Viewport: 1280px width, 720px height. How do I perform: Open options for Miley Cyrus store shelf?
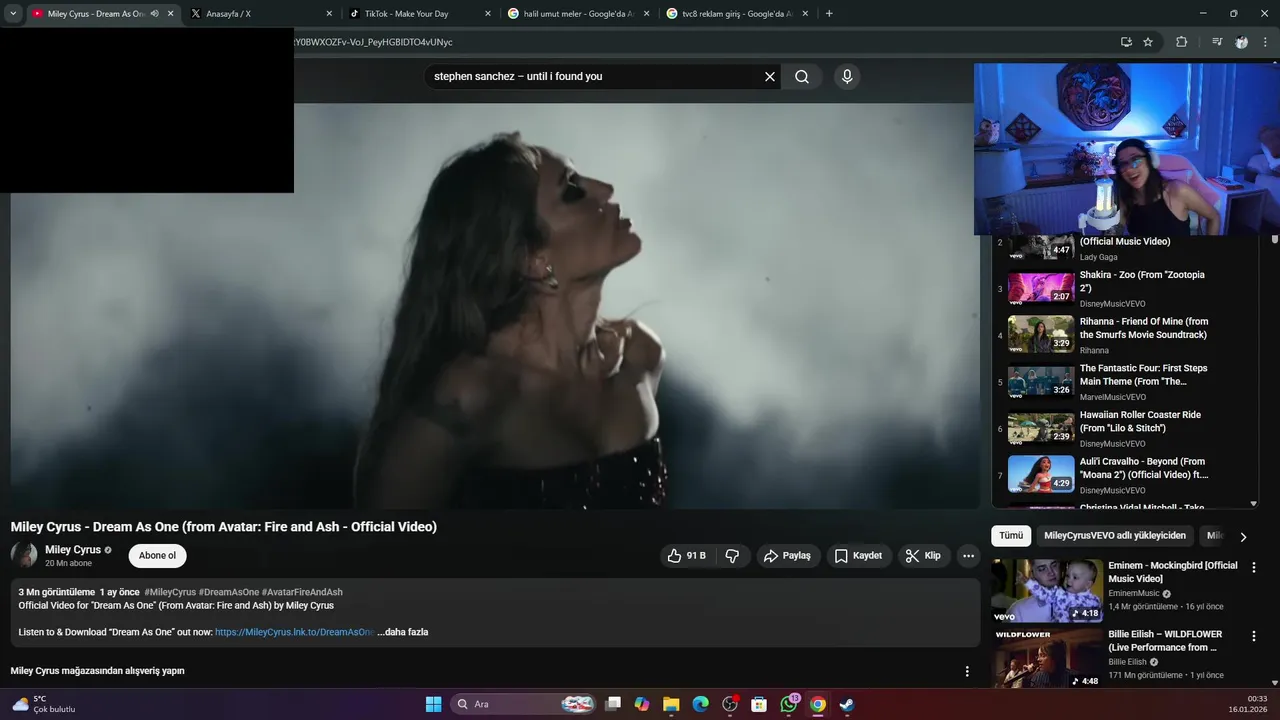tap(967, 671)
